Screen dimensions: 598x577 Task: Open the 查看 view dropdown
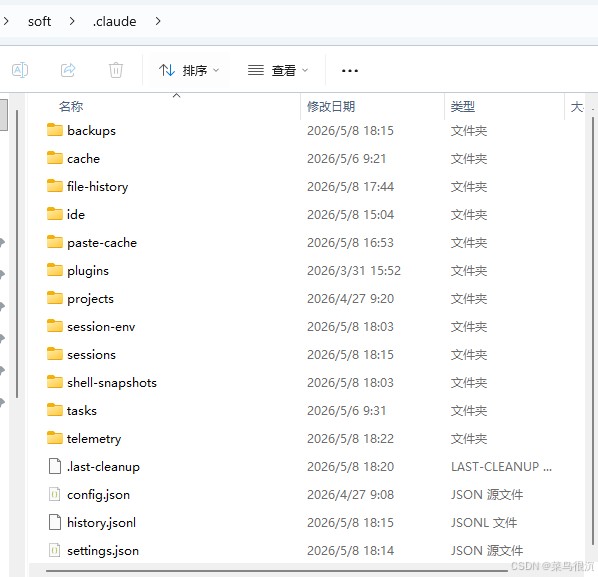(x=278, y=70)
